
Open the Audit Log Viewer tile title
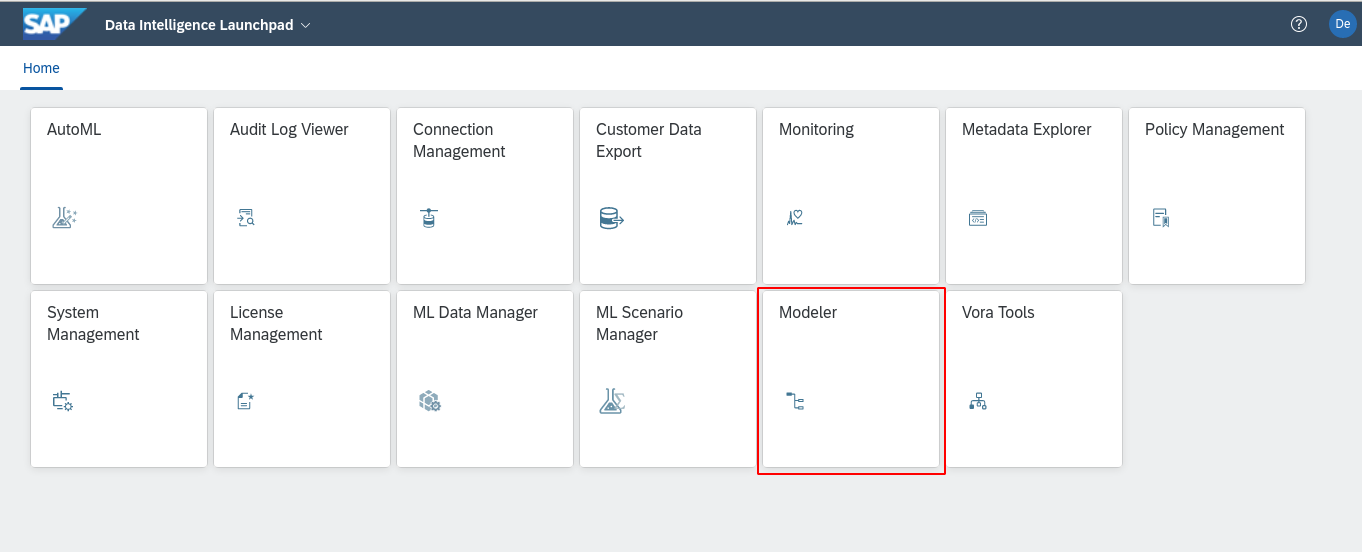click(x=289, y=129)
